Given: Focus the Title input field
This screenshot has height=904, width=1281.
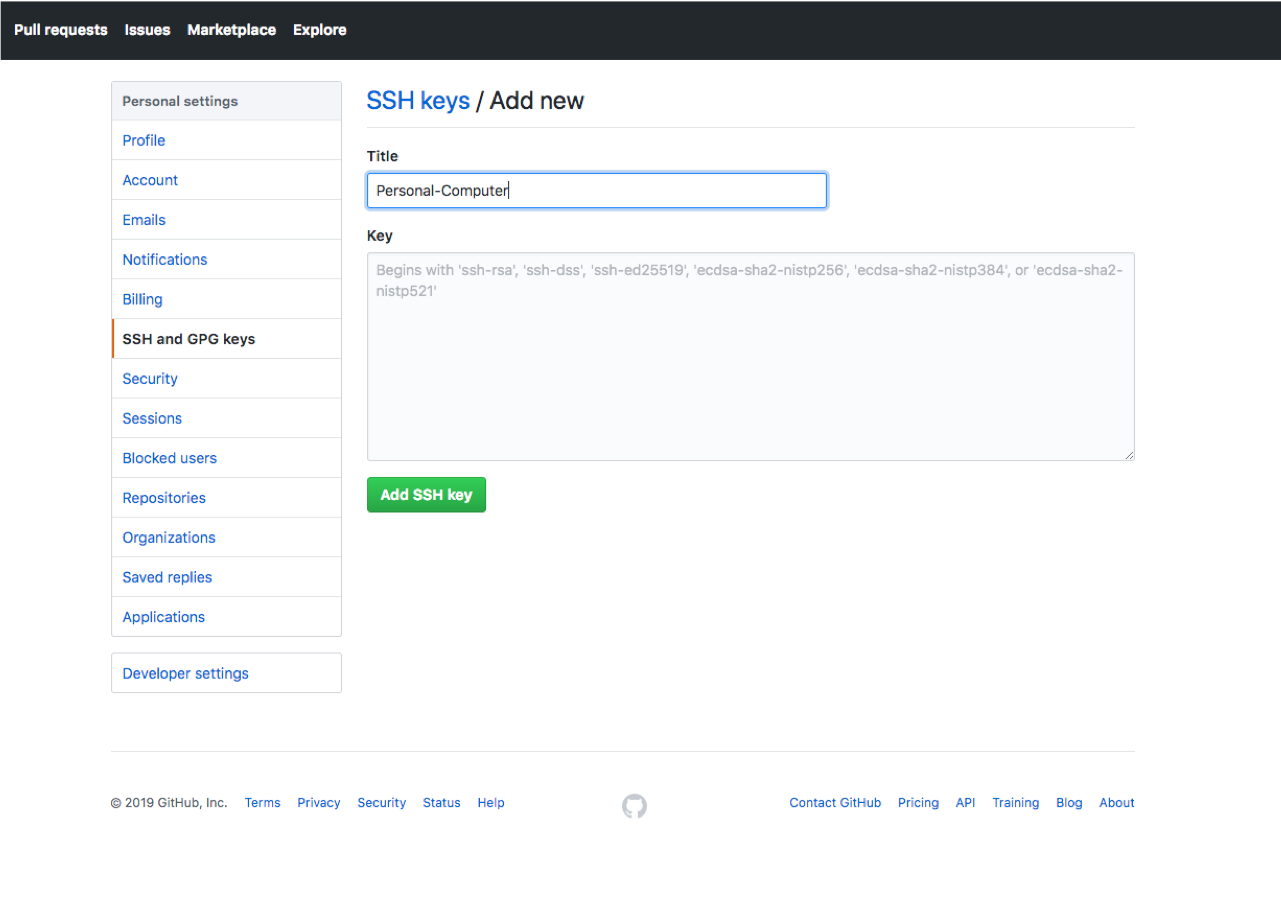Looking at the screenshot, I should (x=597, y=190).
